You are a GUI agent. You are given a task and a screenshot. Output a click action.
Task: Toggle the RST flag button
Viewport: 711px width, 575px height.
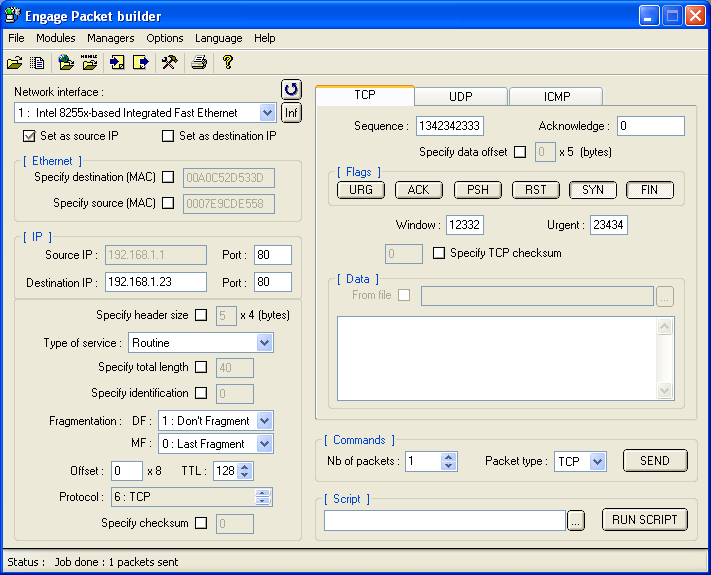pyautogui.click(x=536, y=190)
